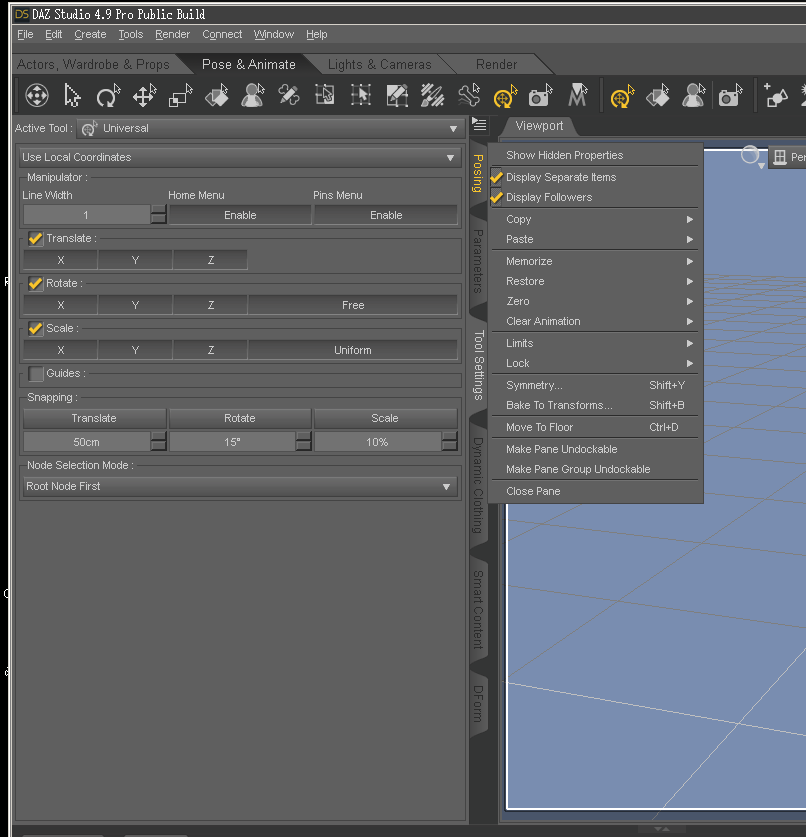Select the person-figure tool in first toolbar group
The width and height of the screenshot is (806, 837).
252,96
